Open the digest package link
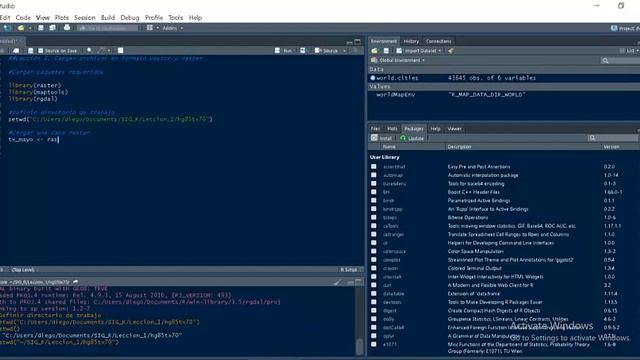Screen dimensions: 640x360 [x=390, y=311]
